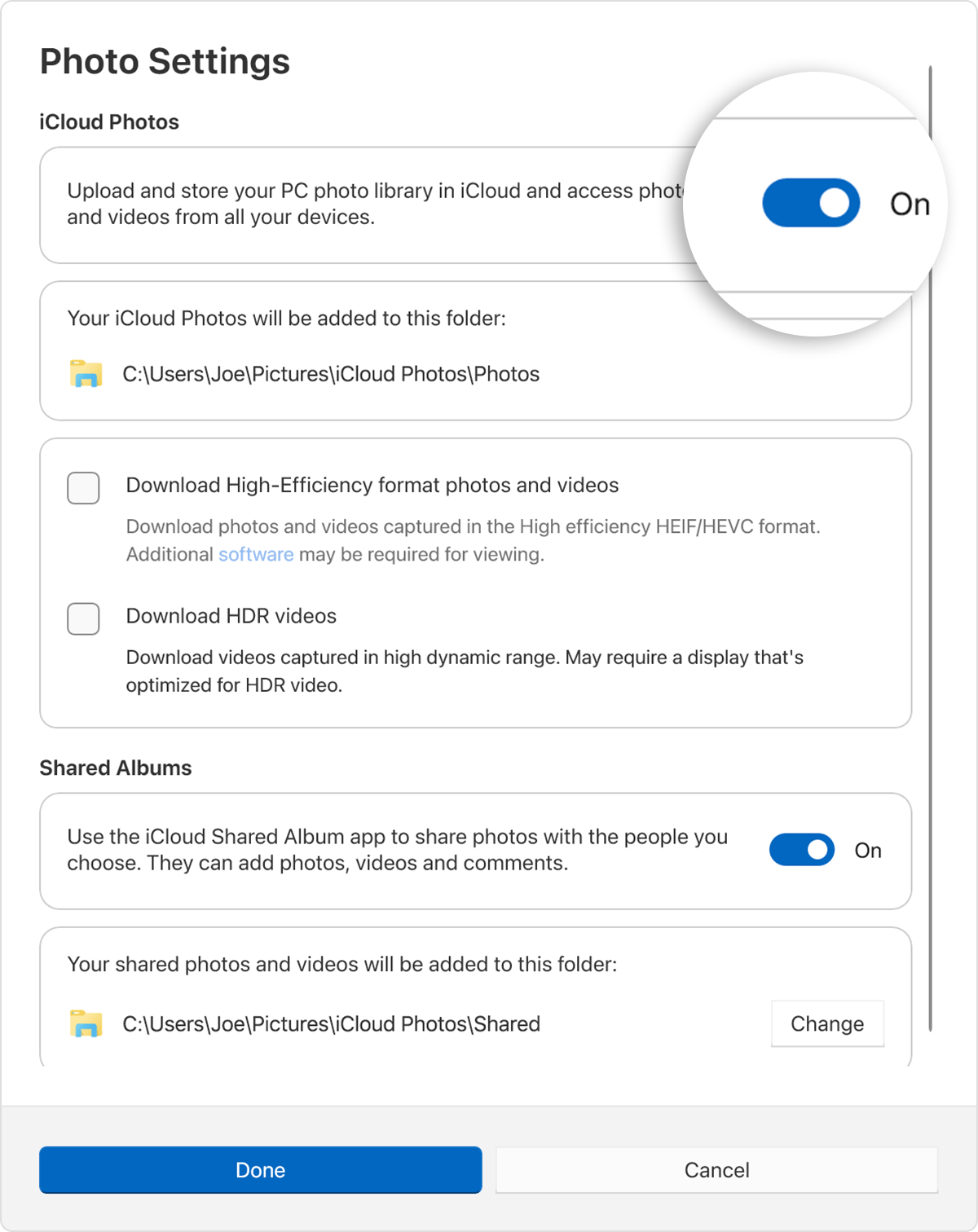Click the 'Download High-Efficiency format photos and videos' label

tap(372, 485)
